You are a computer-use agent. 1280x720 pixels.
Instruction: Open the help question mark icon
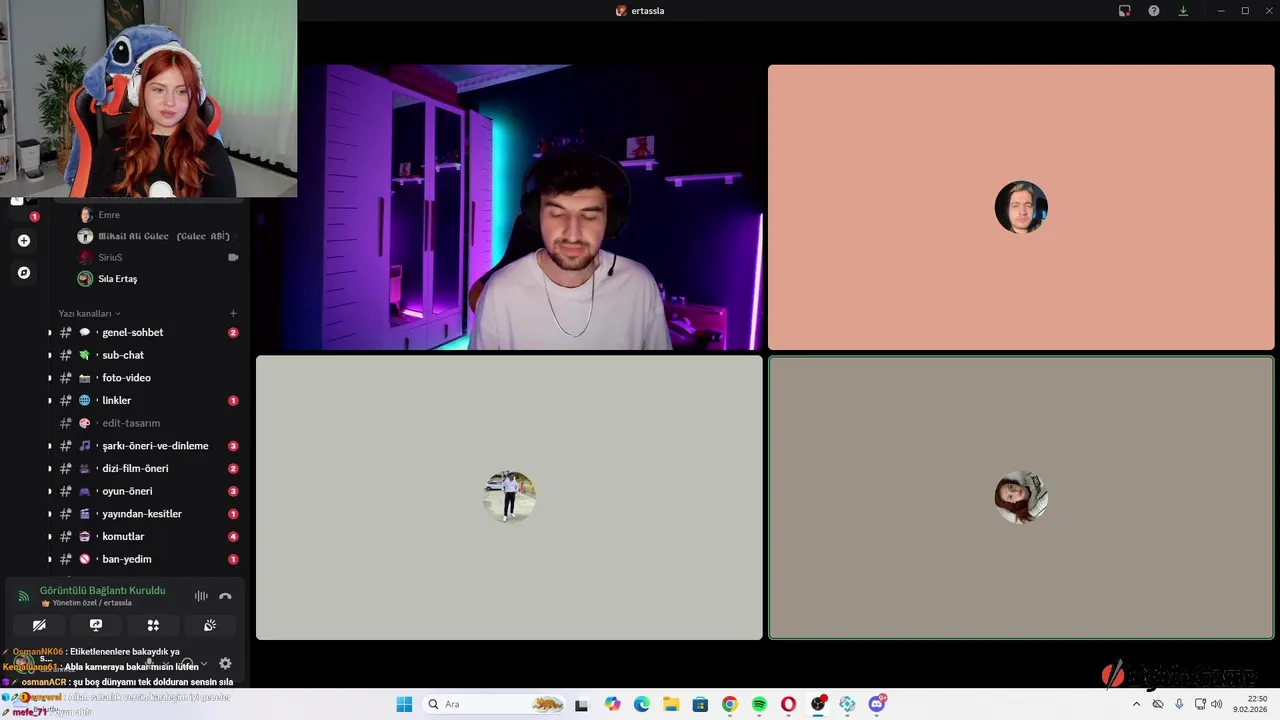click(x=1154, y=11)
